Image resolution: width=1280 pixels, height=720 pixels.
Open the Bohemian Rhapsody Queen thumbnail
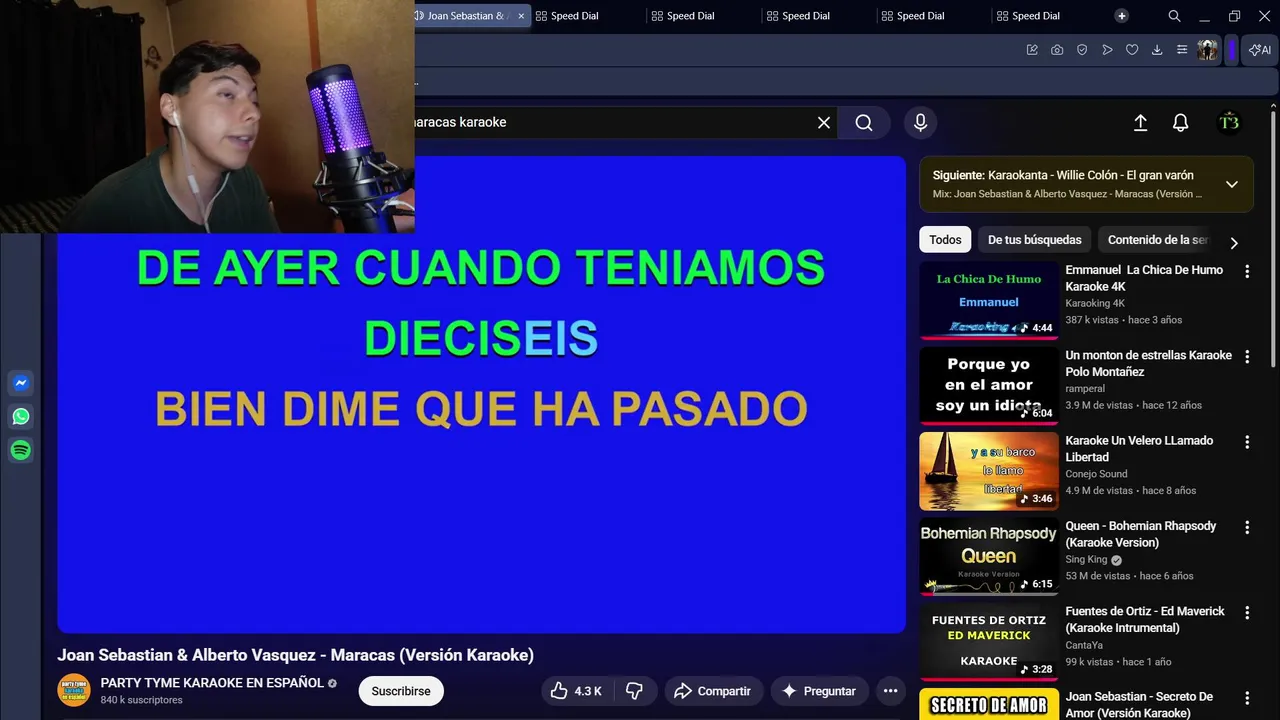coord(989,556)
